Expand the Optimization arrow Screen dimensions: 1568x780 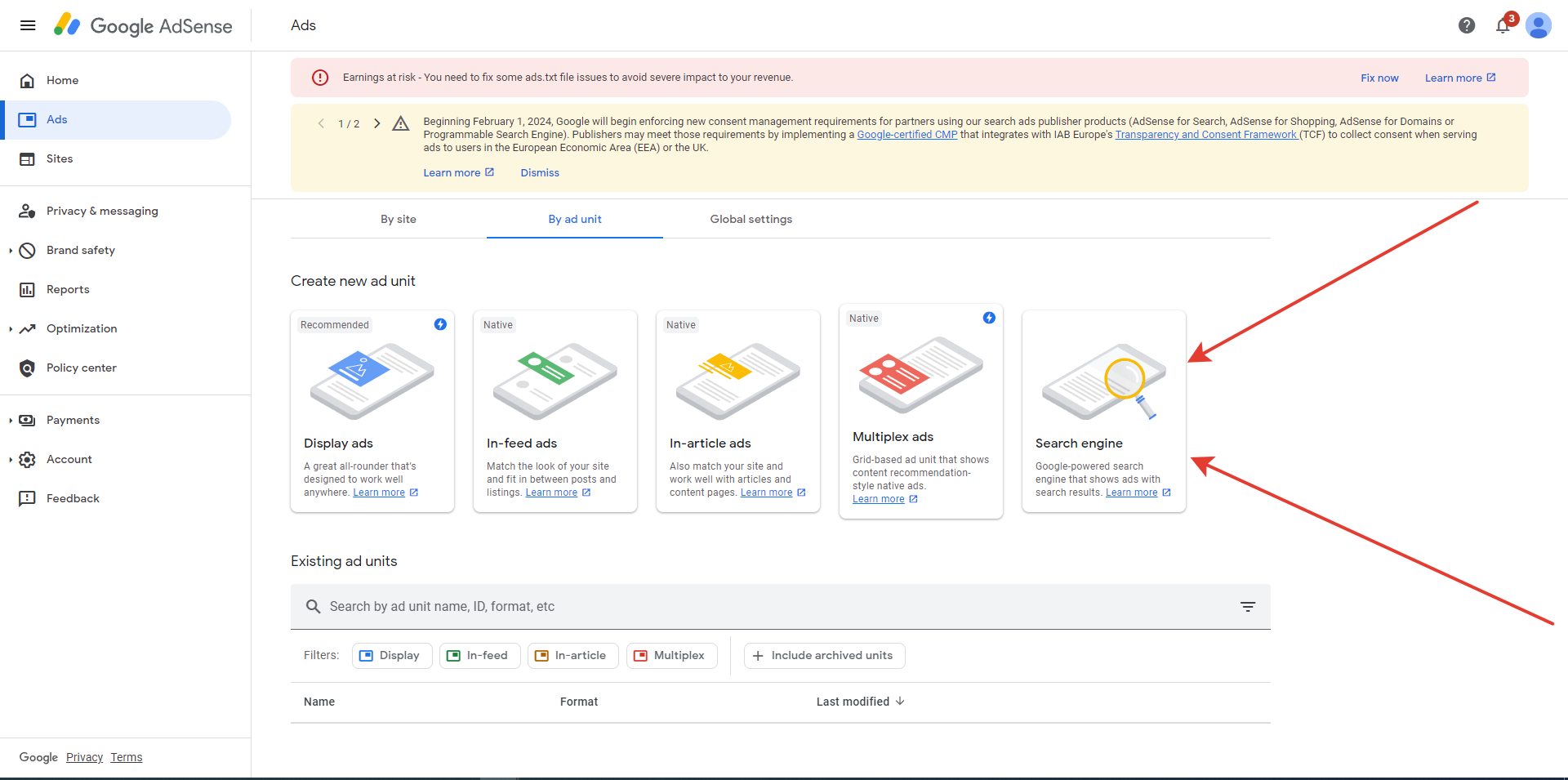click(x=11, y=329)
